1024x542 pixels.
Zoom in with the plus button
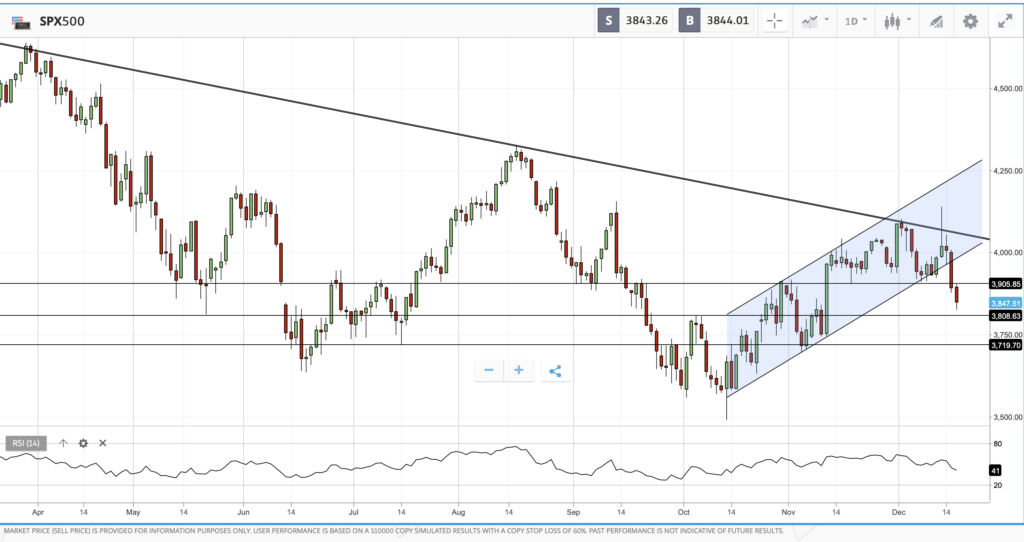tap(518, 371)
